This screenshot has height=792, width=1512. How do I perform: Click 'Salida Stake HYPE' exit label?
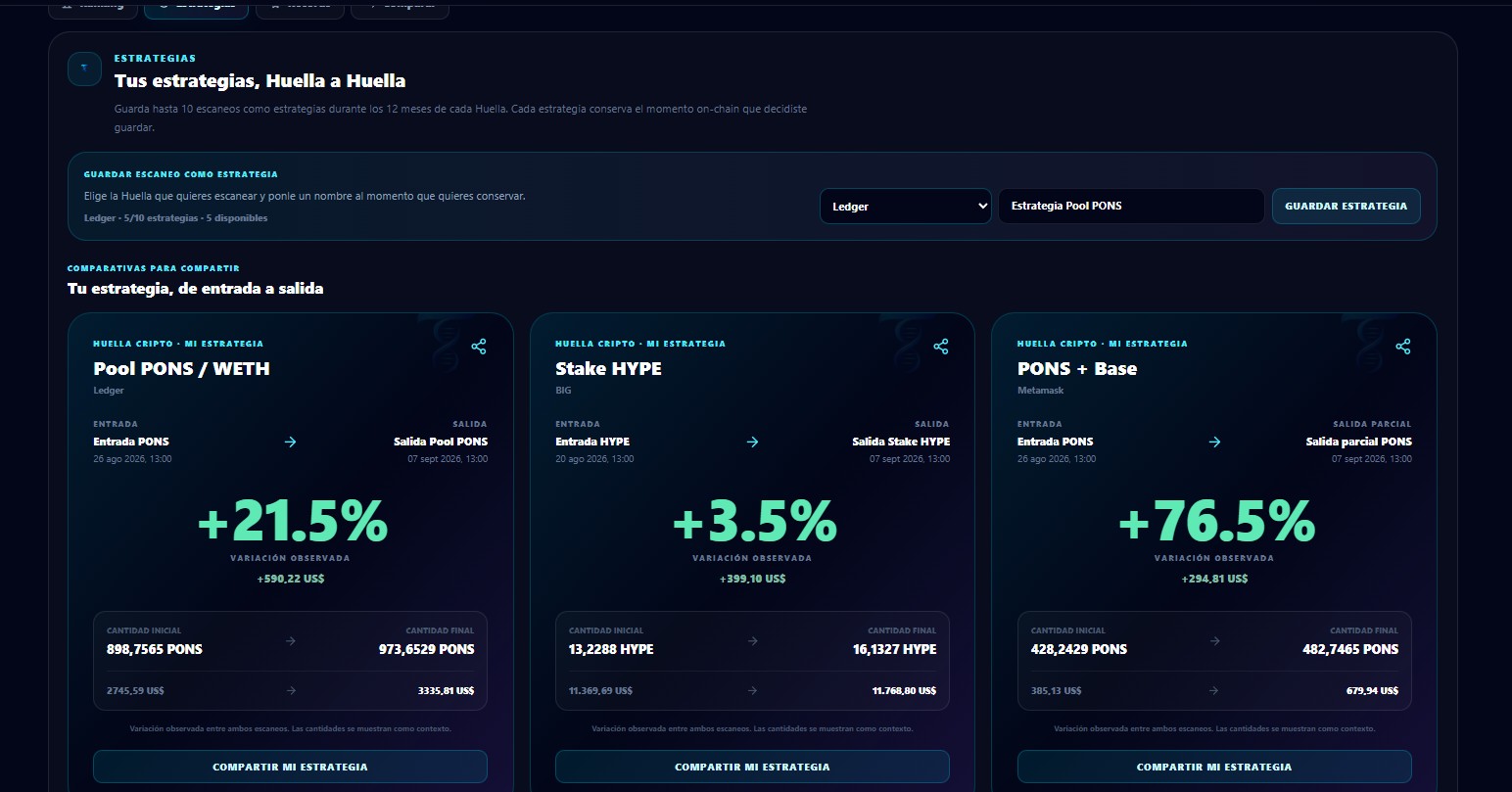(x=901, y=442)
